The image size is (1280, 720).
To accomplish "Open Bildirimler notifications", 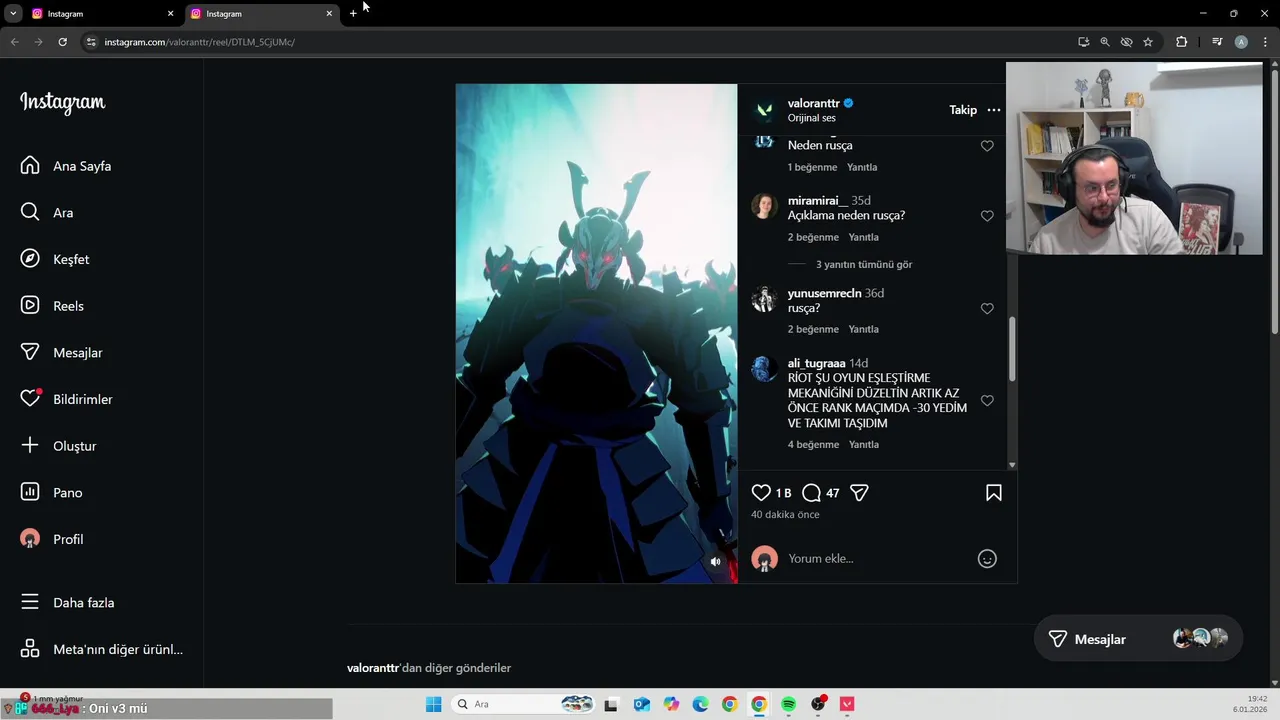I will [67, 399].
